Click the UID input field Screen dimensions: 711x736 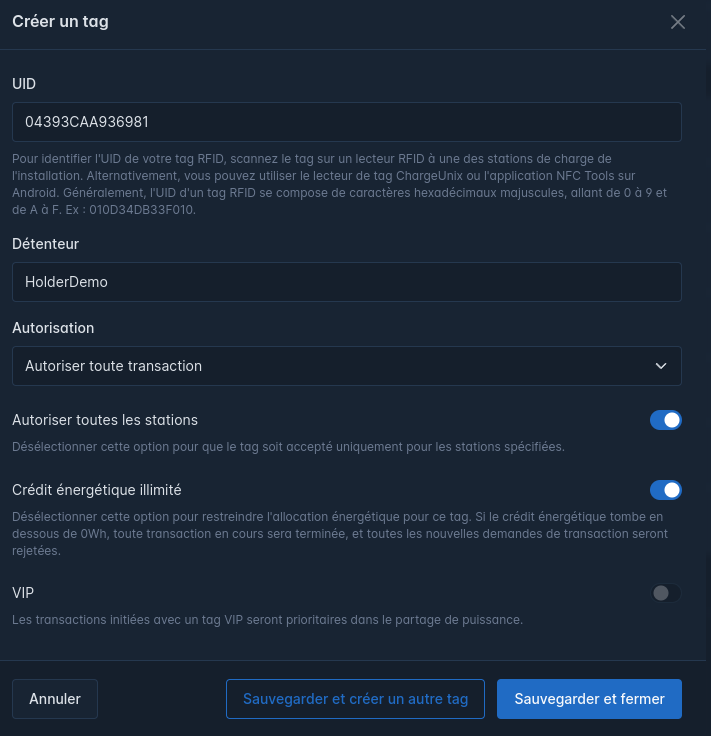(347, 122)
